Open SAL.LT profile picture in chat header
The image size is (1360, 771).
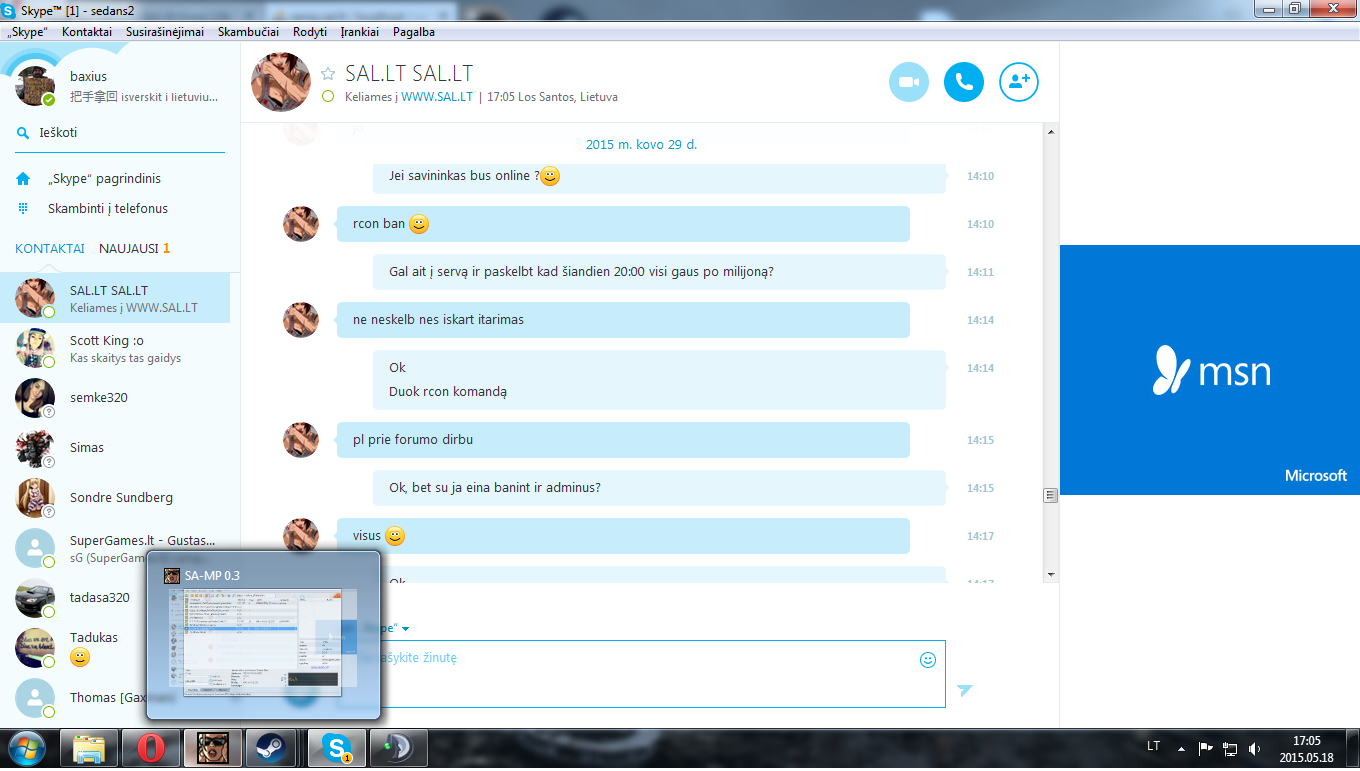coord(280,82)
